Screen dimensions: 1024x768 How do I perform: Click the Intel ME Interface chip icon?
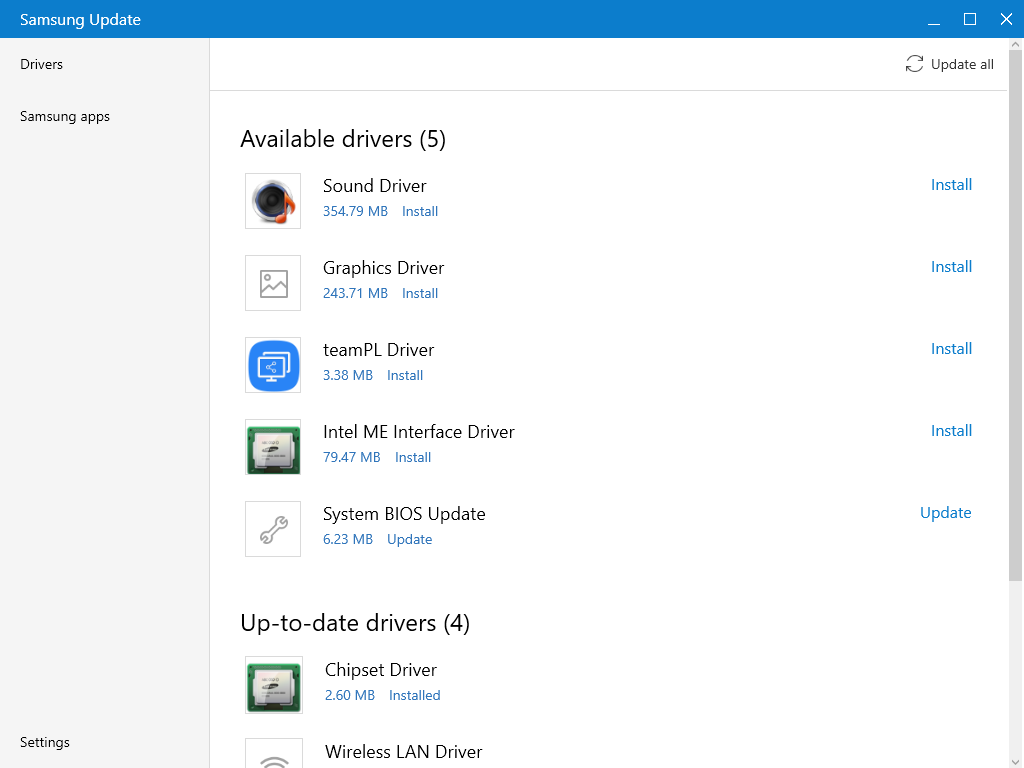coord(272,447)
